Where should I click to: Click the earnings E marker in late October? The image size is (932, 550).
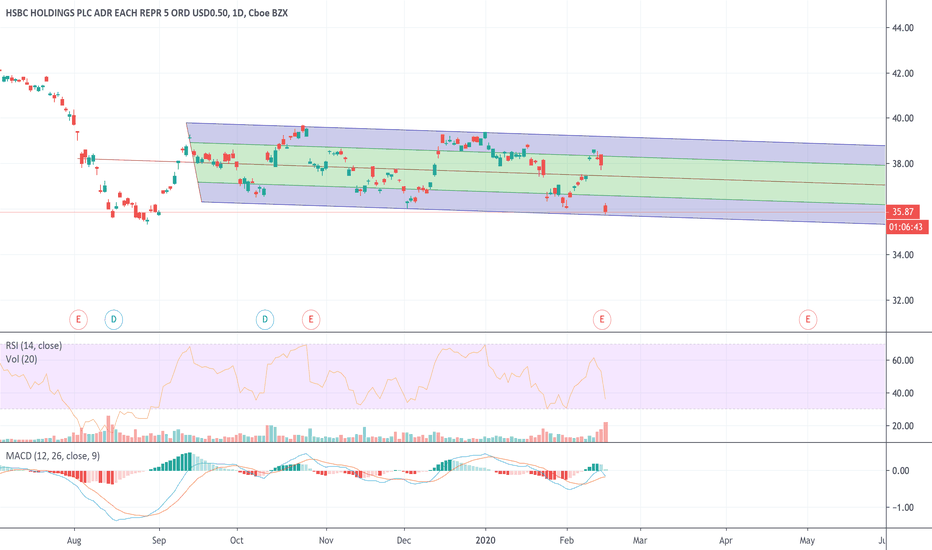coord(311,320)
